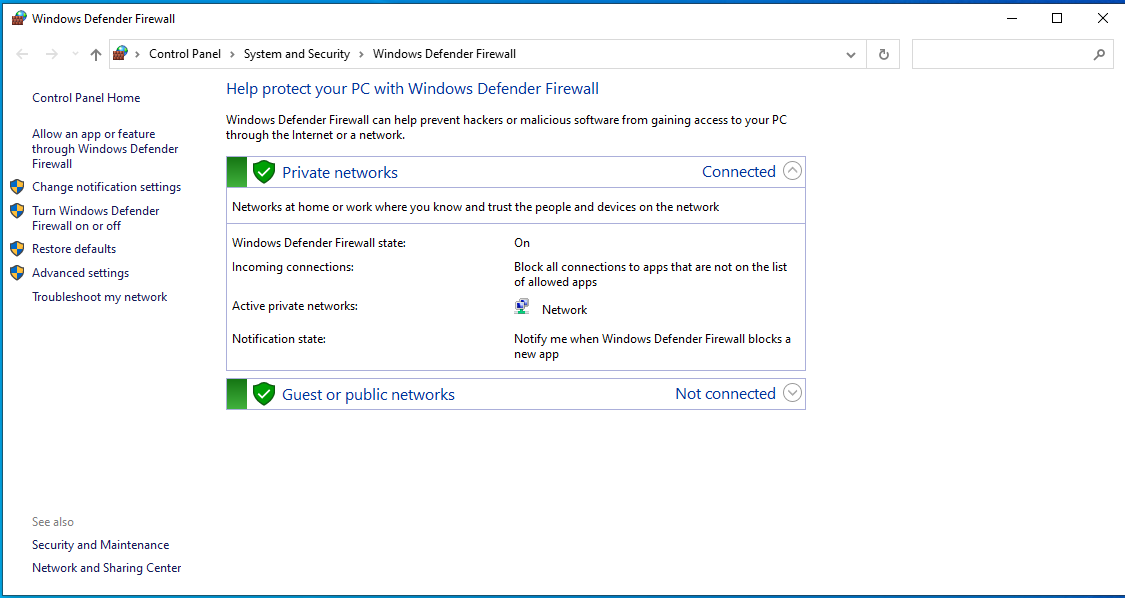Refresh the page with the refresh button
The image size is (1125, 598).
pyautogui.click(x=883, y=55)
